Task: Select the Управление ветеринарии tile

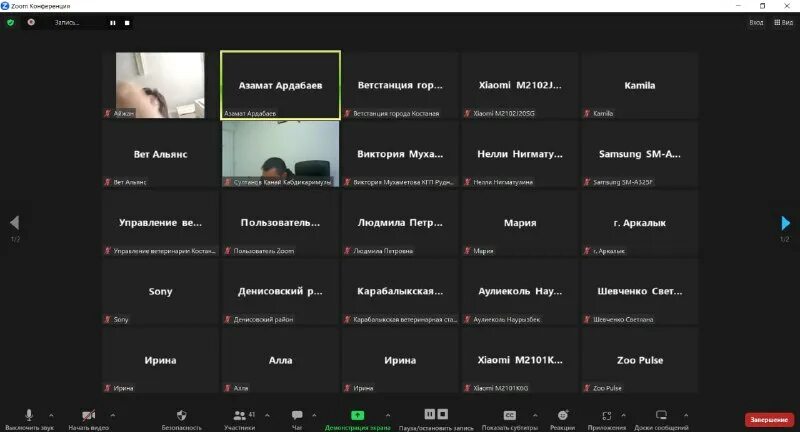Action: [160, 223]
